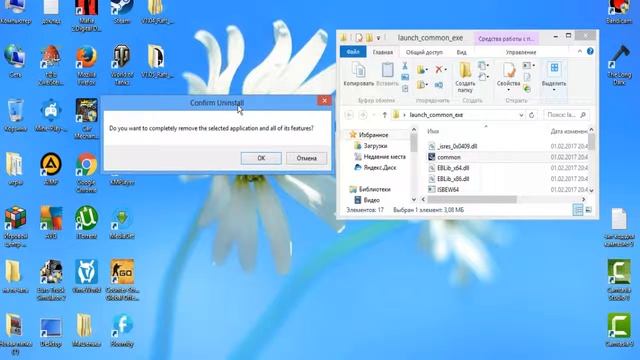Click the launch_common_exe address bar path
This screenshot has height=360, width=640.
click(x=436, y=115)
